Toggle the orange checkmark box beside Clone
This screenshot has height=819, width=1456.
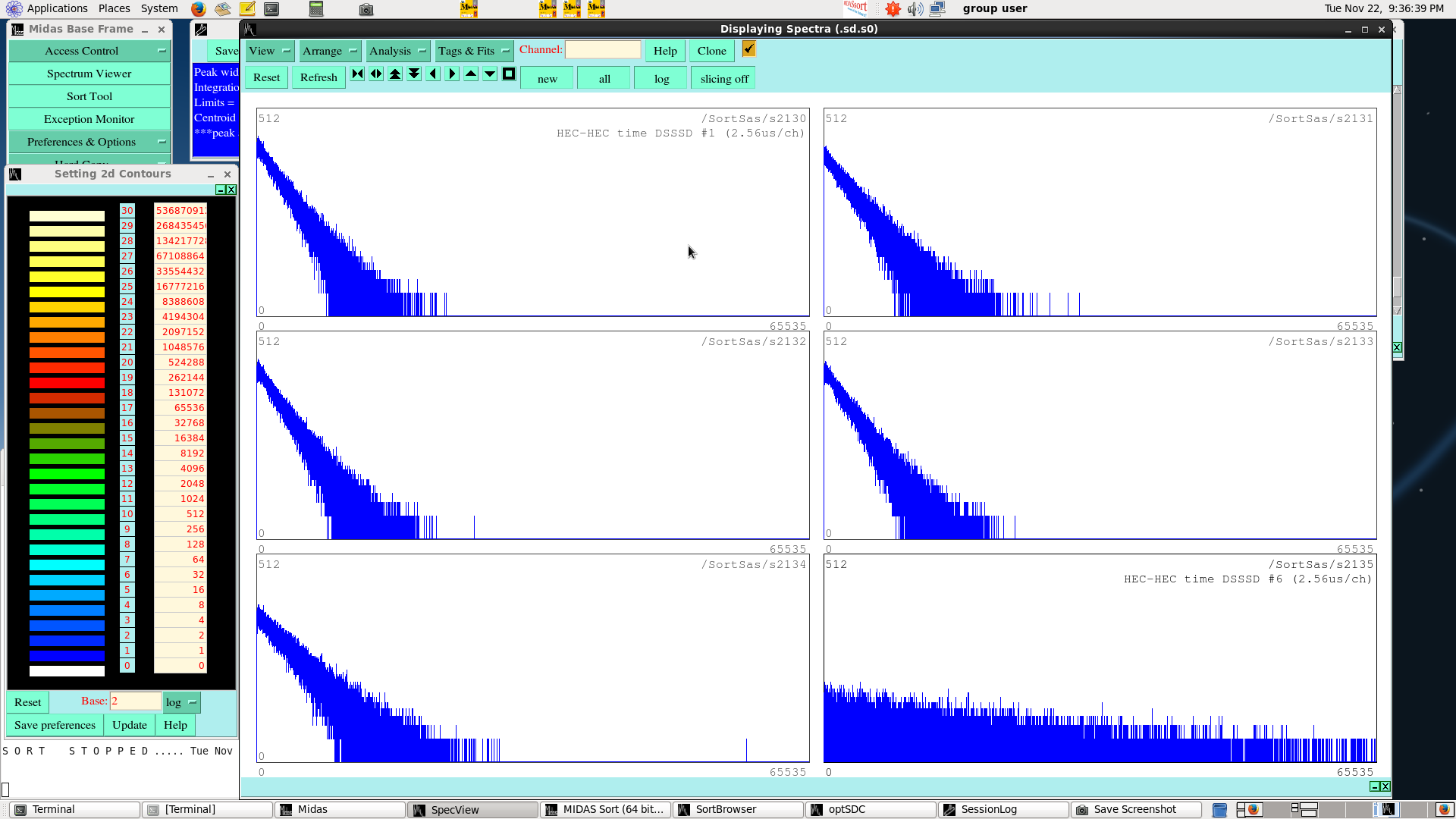[x=748, y=49]
